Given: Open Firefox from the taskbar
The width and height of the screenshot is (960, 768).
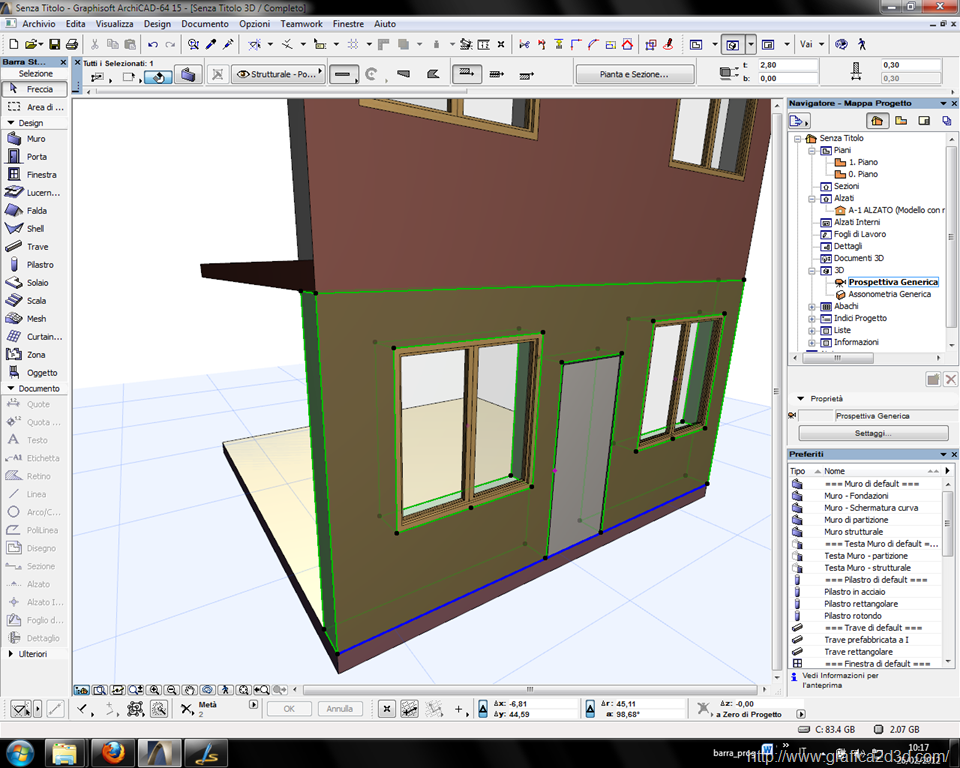Looking at the screenshot, I should 112,751.
